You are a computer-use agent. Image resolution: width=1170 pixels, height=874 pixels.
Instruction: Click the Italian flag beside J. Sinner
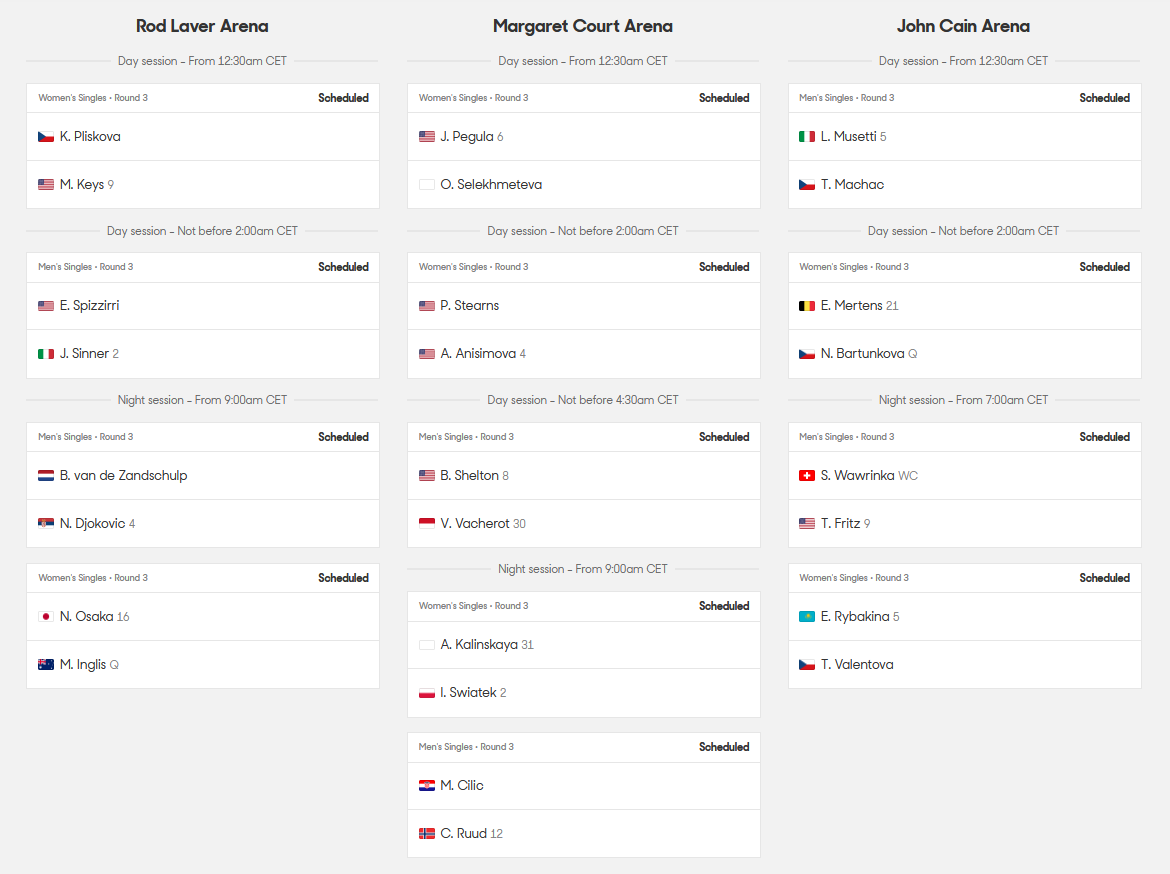click(x=46, y=354)
